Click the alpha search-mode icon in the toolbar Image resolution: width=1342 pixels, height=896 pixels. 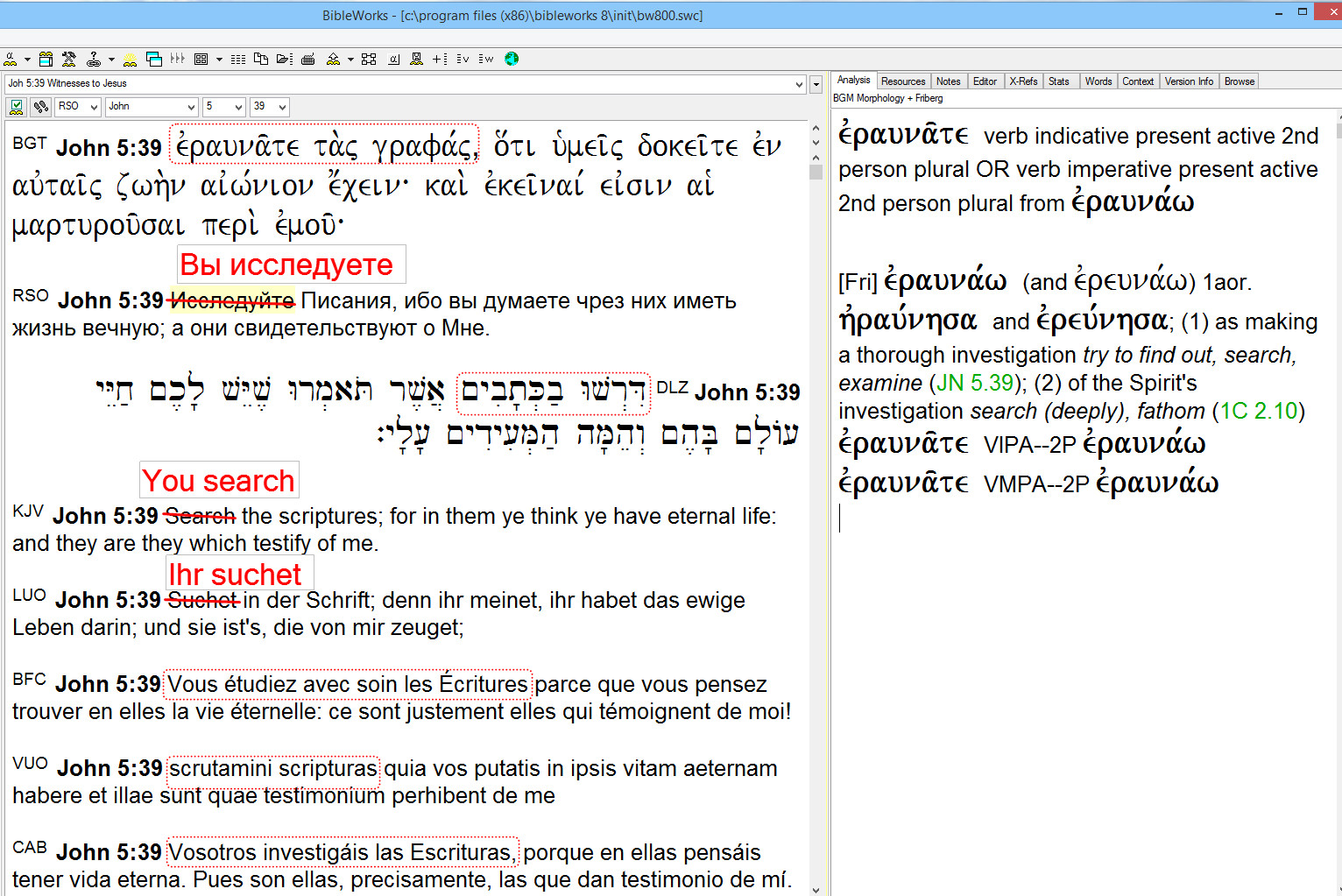11,59
